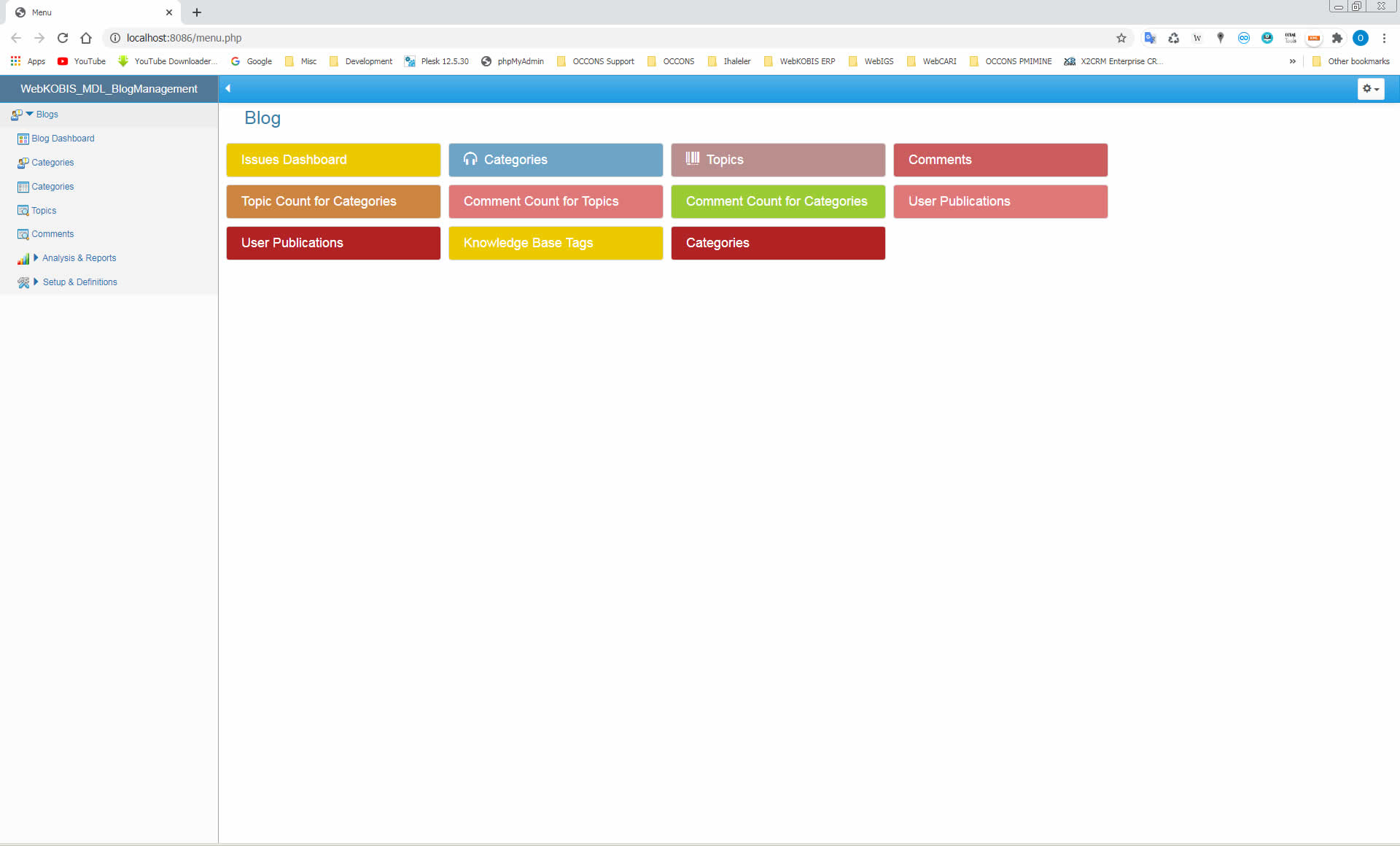Viewport: 1400px width, 846px height.
Task: Open Comment Count for Categories tile
Action: (778, 201)
